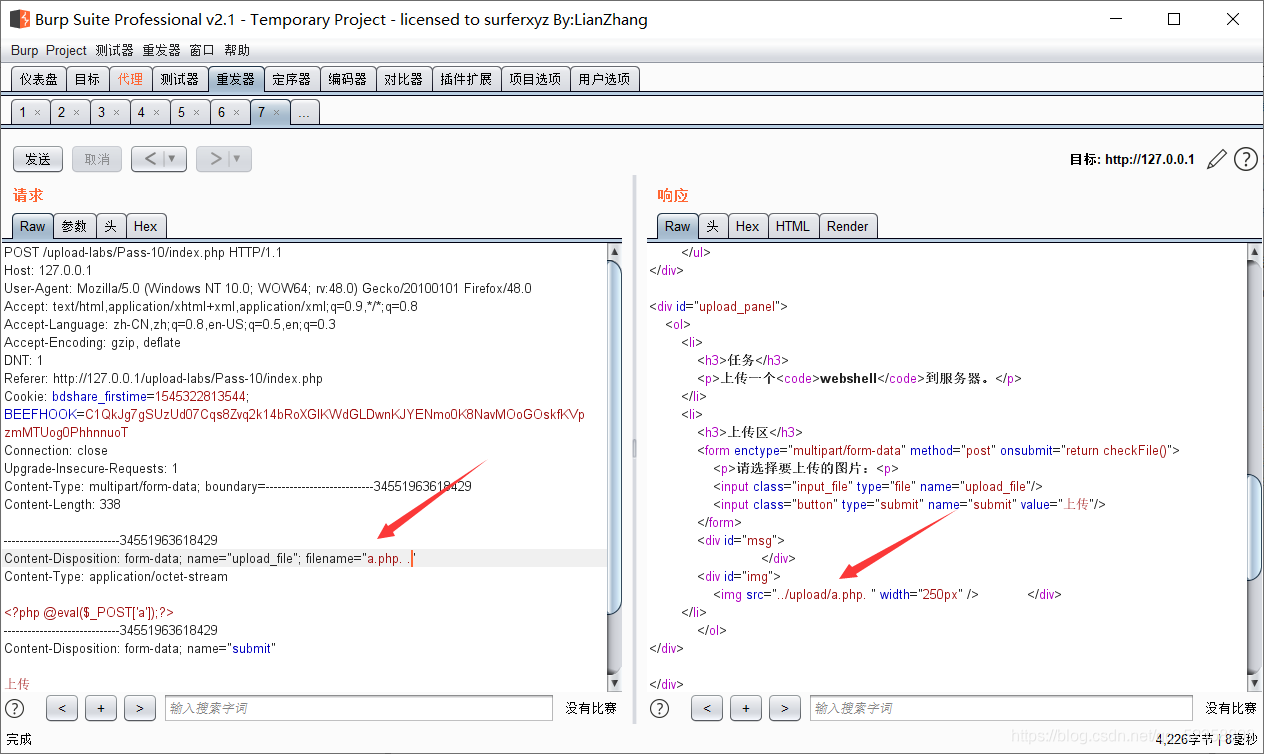1264x754 pixels.
Task: Focus request search input field
Action: pyautogui.click(x=359, y=708)
